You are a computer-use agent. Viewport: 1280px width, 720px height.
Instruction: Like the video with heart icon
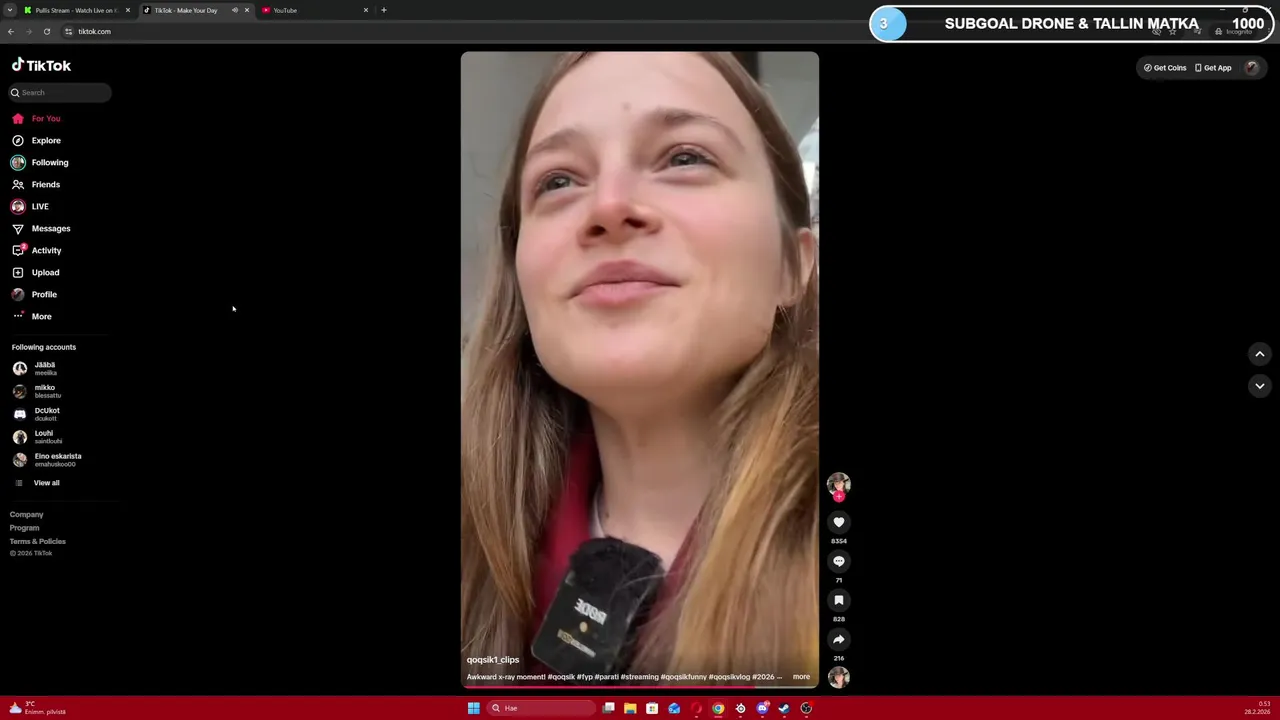point(839,522)
